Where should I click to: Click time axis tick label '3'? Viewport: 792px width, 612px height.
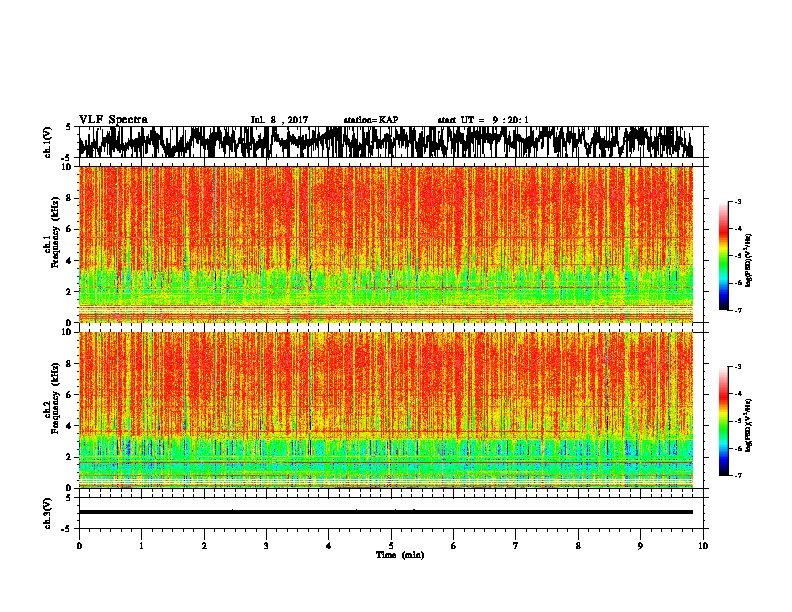266,546
